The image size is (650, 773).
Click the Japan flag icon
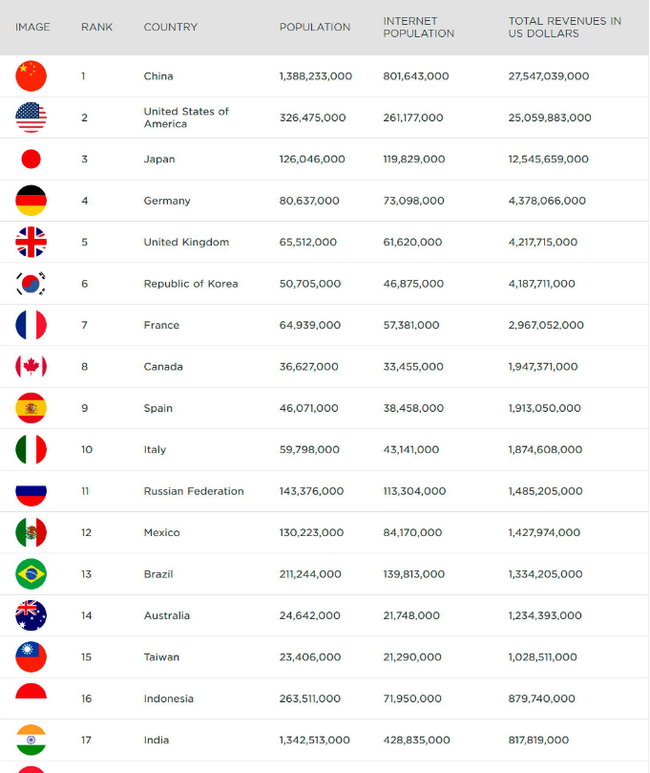tap(31, 159)
